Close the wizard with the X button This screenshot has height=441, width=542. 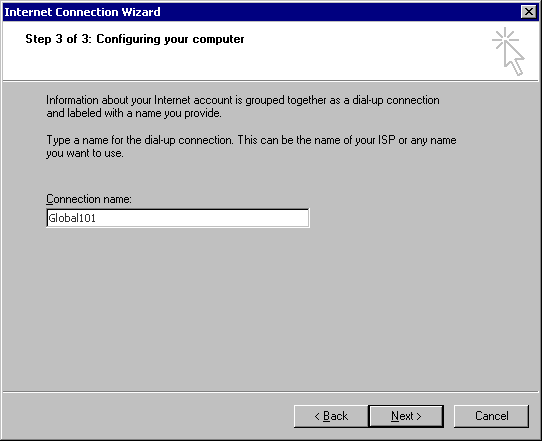pos(529,12)
